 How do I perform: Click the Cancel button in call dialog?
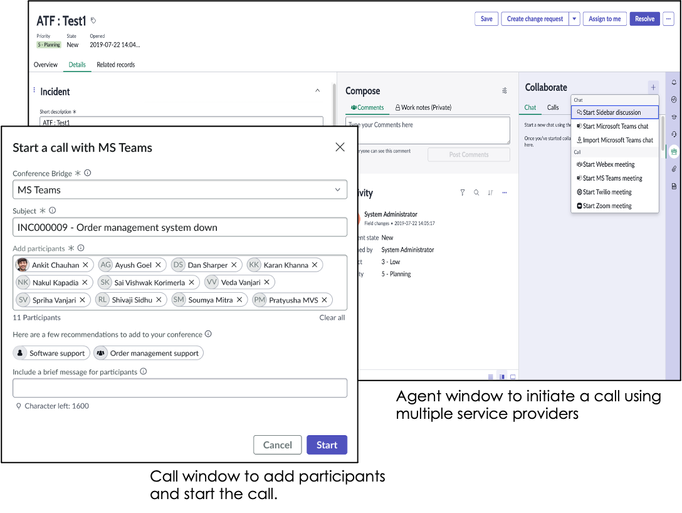click(277, 445)
